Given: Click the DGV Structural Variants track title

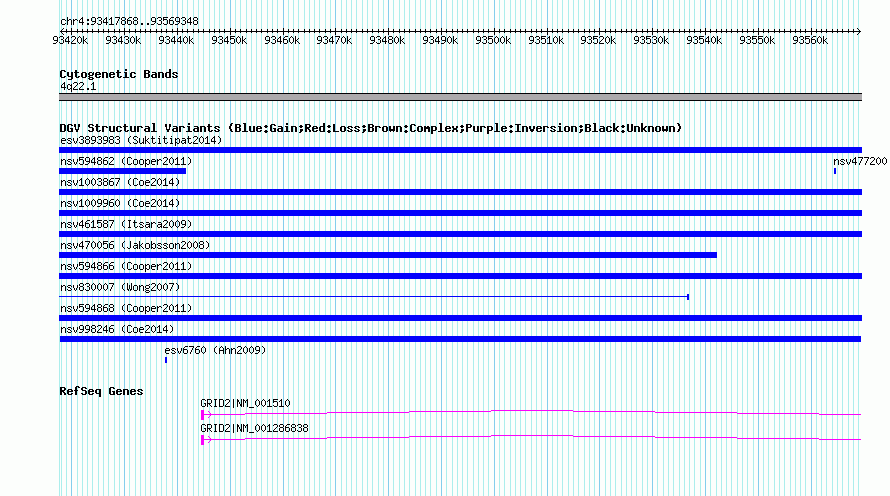Looking at the screenshot, I should [x=371, y=128].
